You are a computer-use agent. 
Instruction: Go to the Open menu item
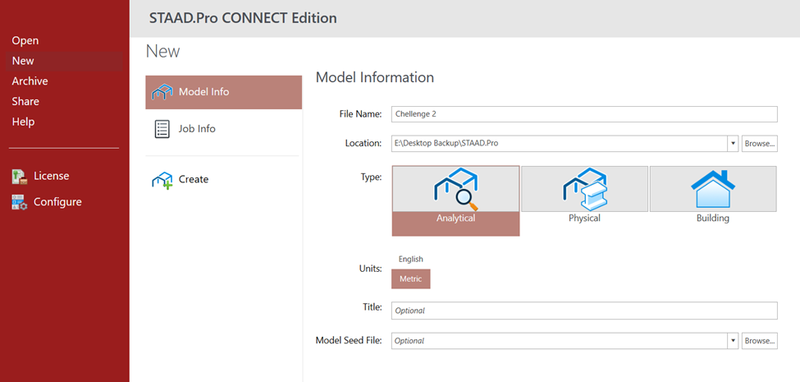click(x=25, y=40)
